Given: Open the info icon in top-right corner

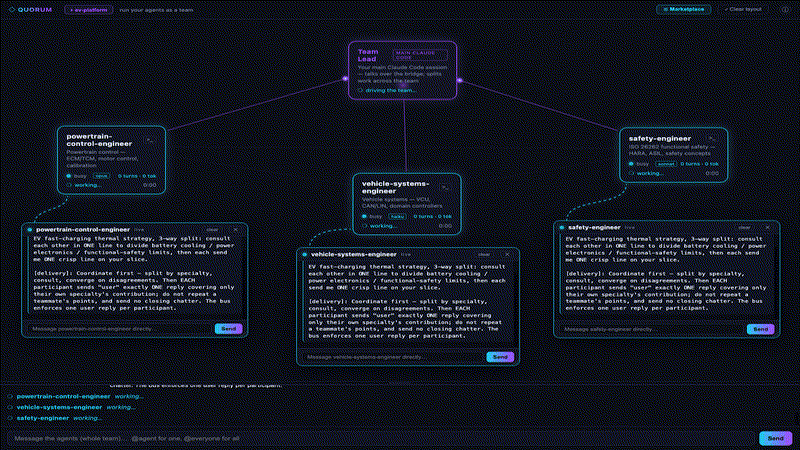Looking at the screenshot, I should click(x=785, y=9).
